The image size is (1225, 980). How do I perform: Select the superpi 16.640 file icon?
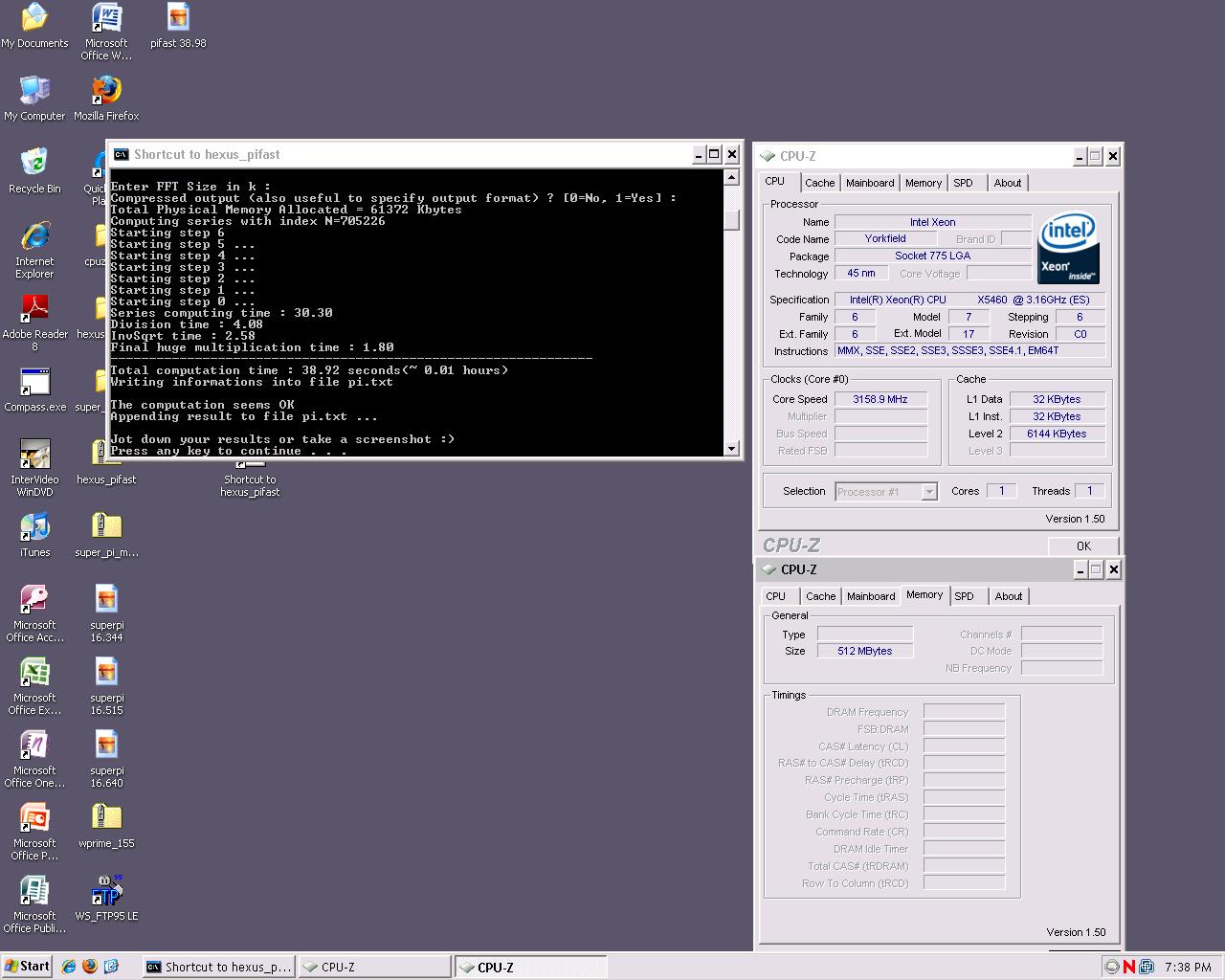106,759
